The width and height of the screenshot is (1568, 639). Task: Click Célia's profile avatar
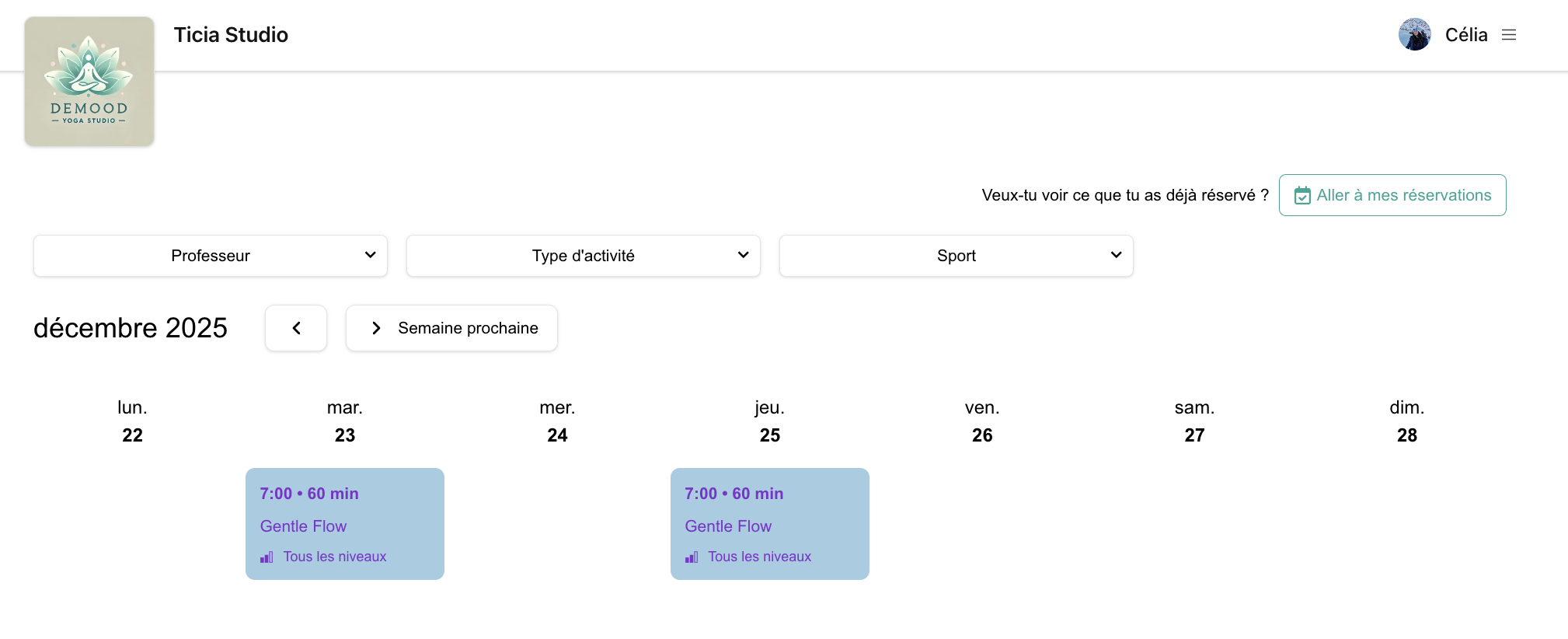1414,35
